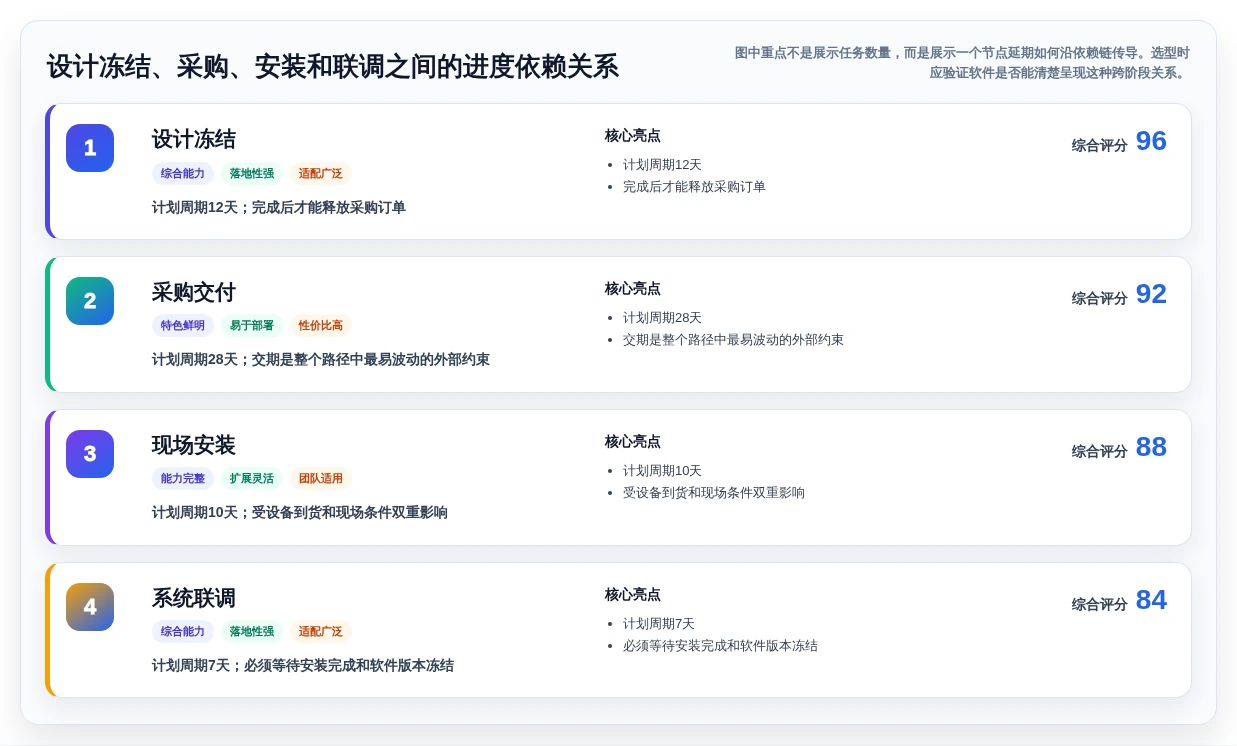
Task: Click the bullet 必须等待安装完成和软件版本冻结
Action: click(x=720, y=646)
